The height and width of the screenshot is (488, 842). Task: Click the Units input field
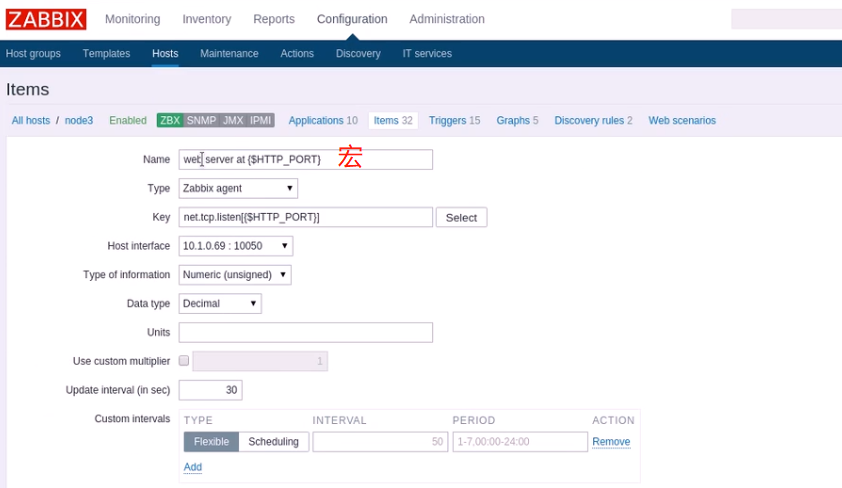point(306,332)
